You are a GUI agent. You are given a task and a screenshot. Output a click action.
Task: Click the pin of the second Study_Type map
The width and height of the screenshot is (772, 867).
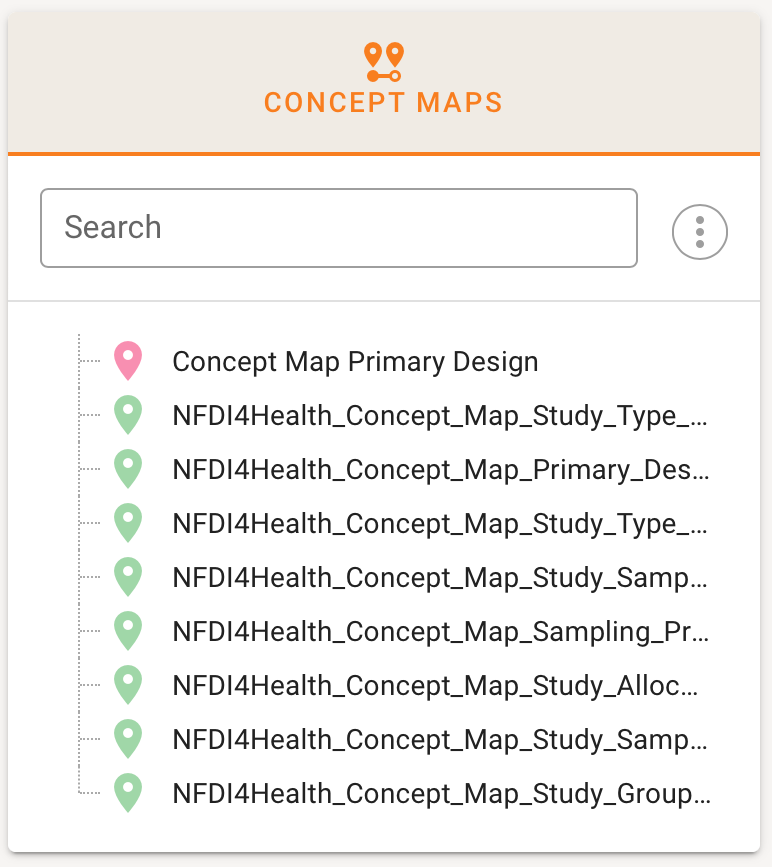click(x=128, y=523)
